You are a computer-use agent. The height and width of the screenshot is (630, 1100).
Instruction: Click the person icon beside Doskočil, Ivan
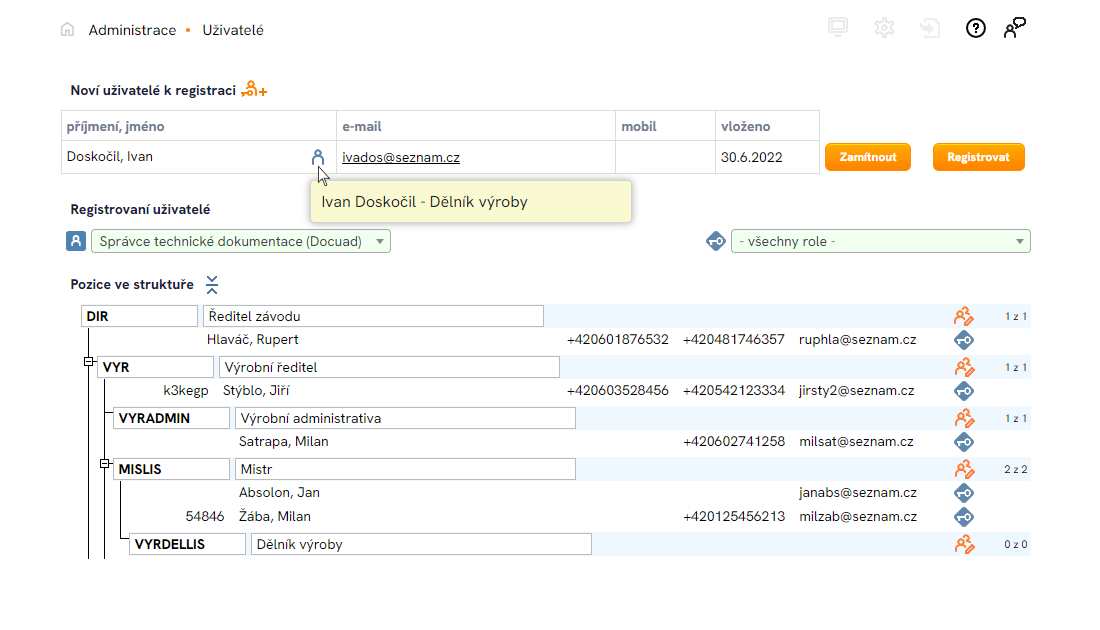point(318,157)
